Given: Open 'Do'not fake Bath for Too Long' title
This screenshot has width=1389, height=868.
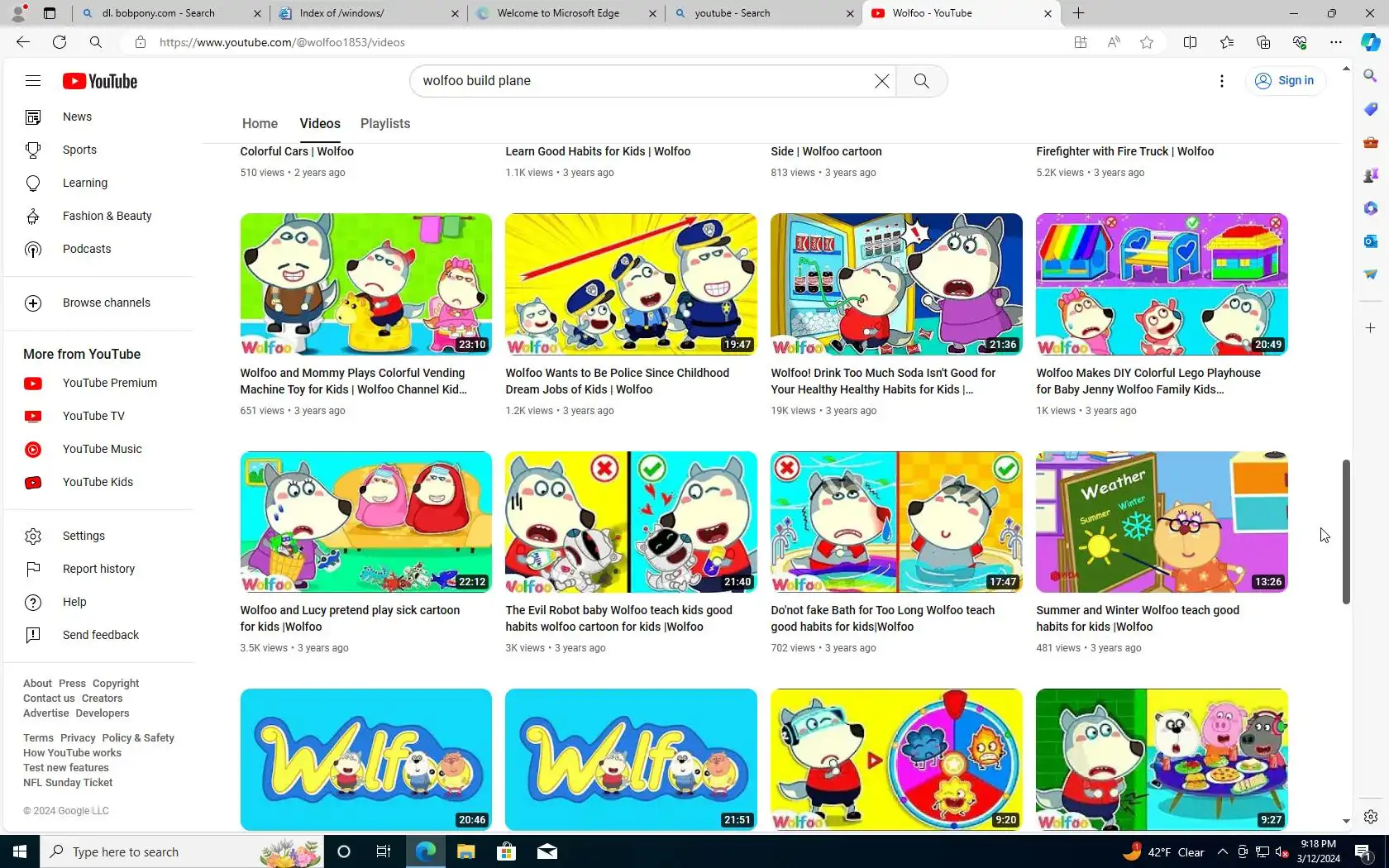Looking at the screenshot, I should coord(883,618).
